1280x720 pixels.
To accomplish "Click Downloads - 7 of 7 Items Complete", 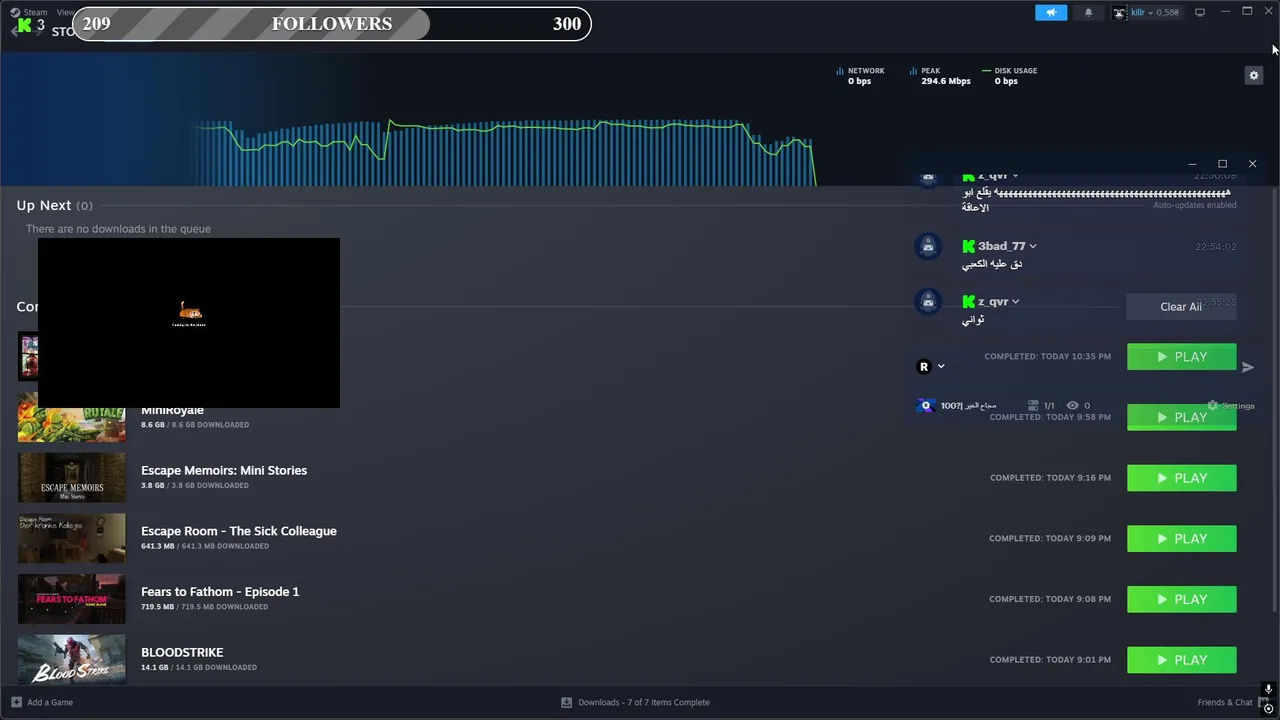I will [x=644, y=702].
